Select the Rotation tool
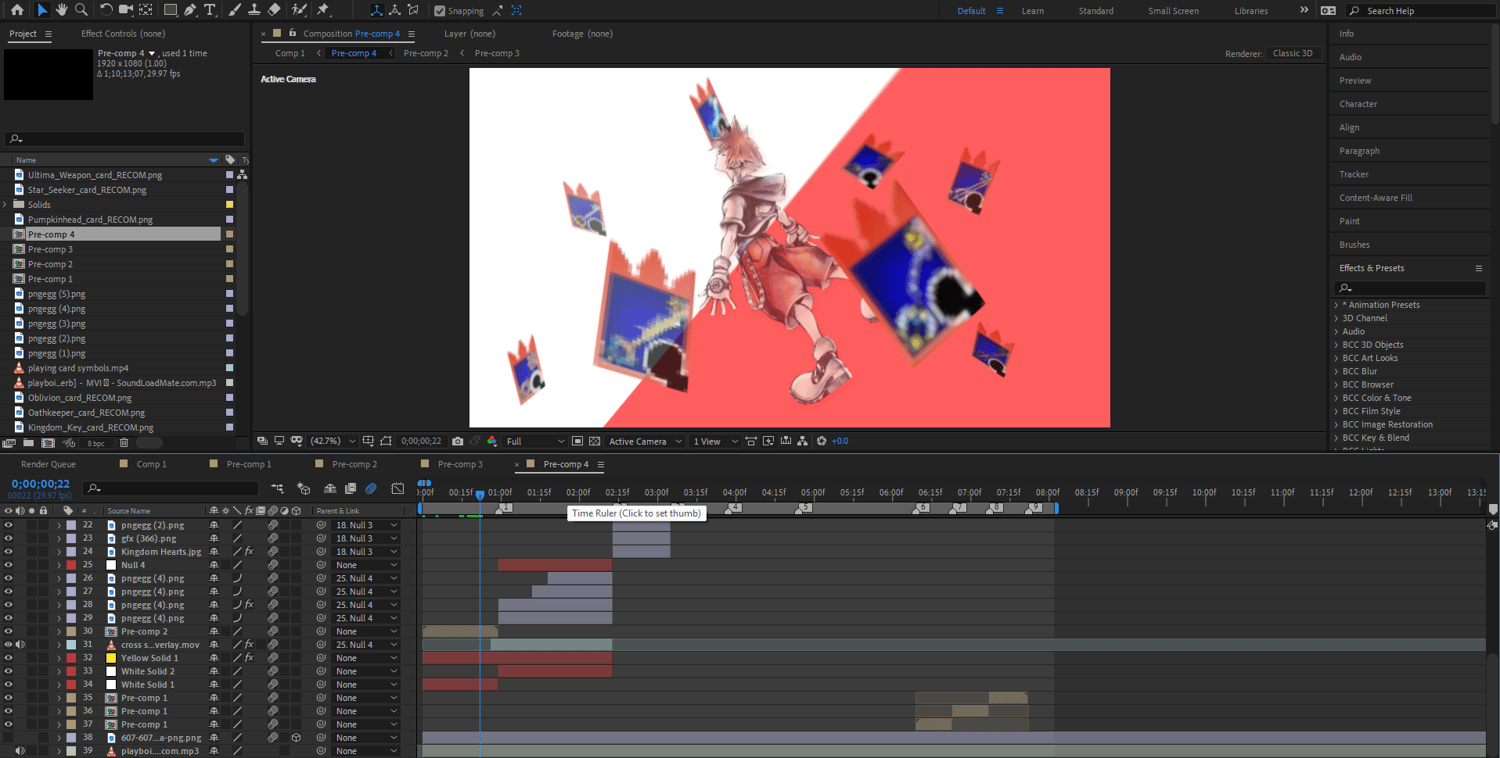 pyautogui.click(x=106, y=10)
